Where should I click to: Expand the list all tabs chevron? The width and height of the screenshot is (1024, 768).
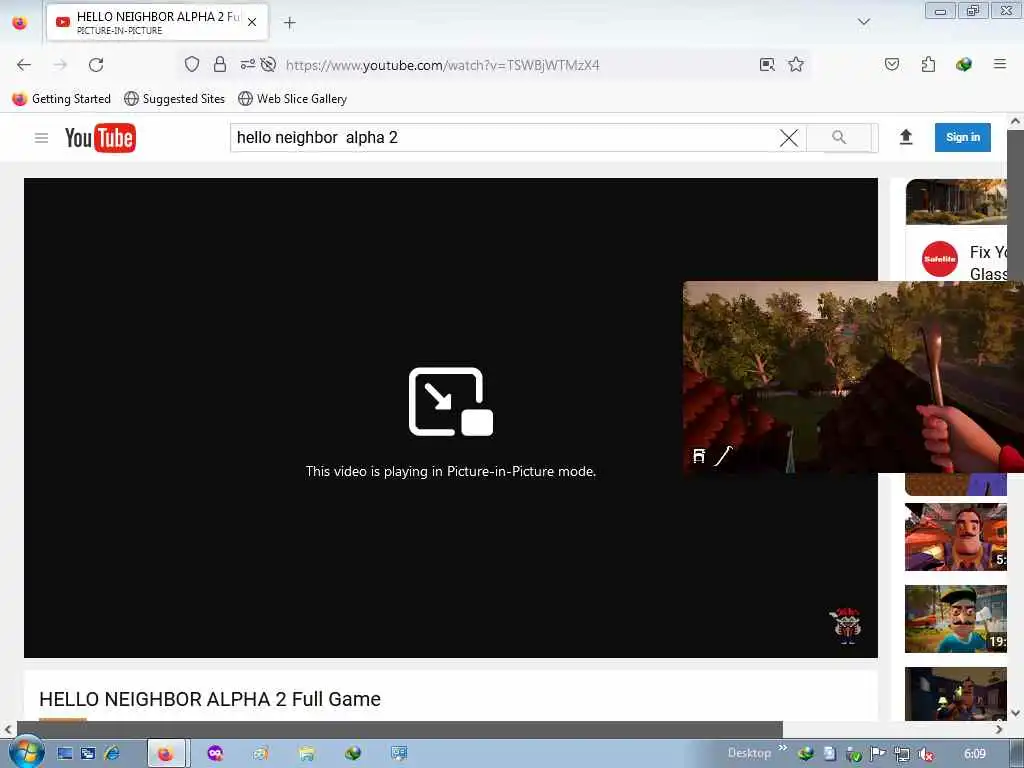coord(863,22)
